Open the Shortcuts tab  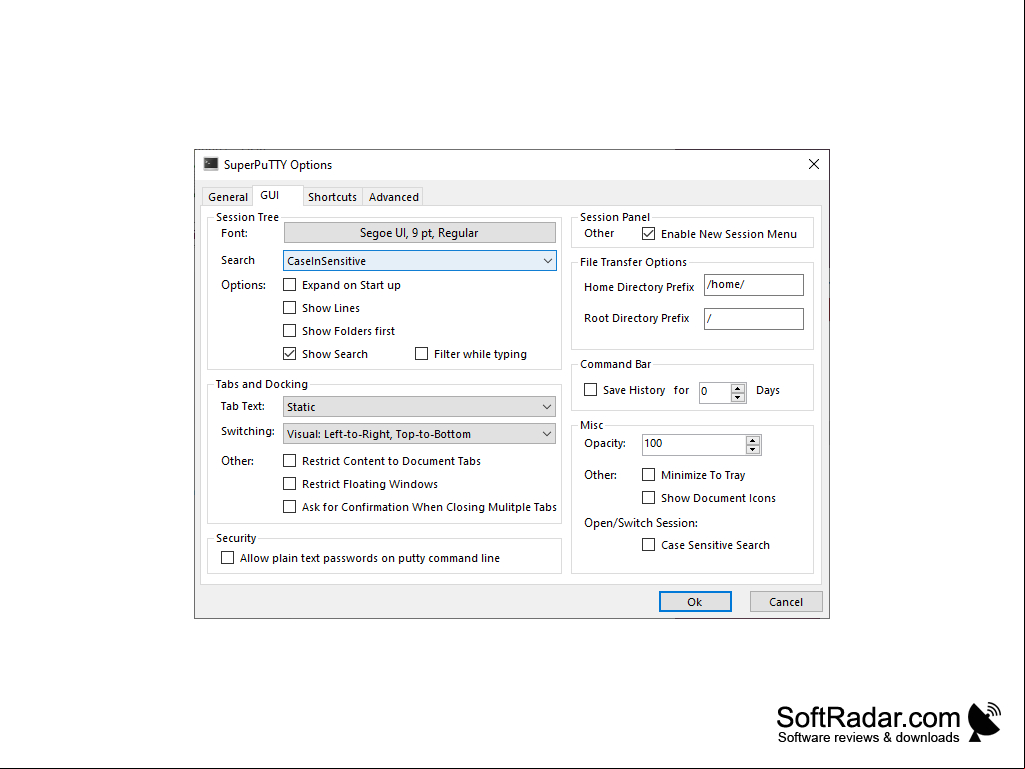pos(332,197)
